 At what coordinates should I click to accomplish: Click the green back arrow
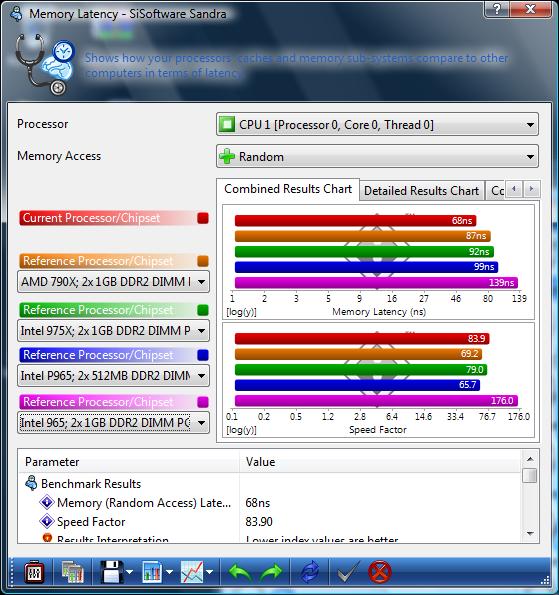click(x=240, y=572)
